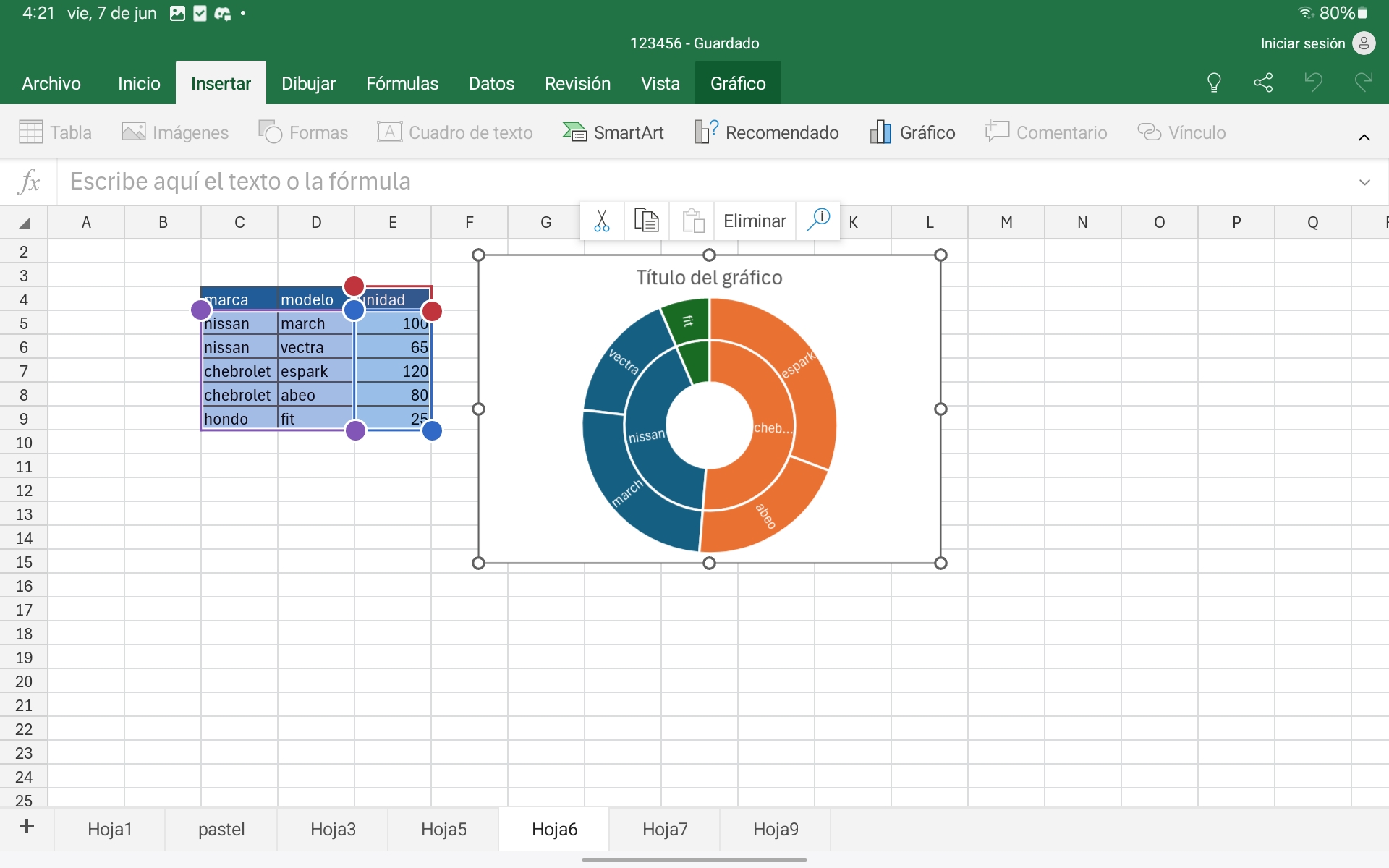1389x868 pixels.
Task: Switch to the Fórmulas tab
Action: click(402, 83)
